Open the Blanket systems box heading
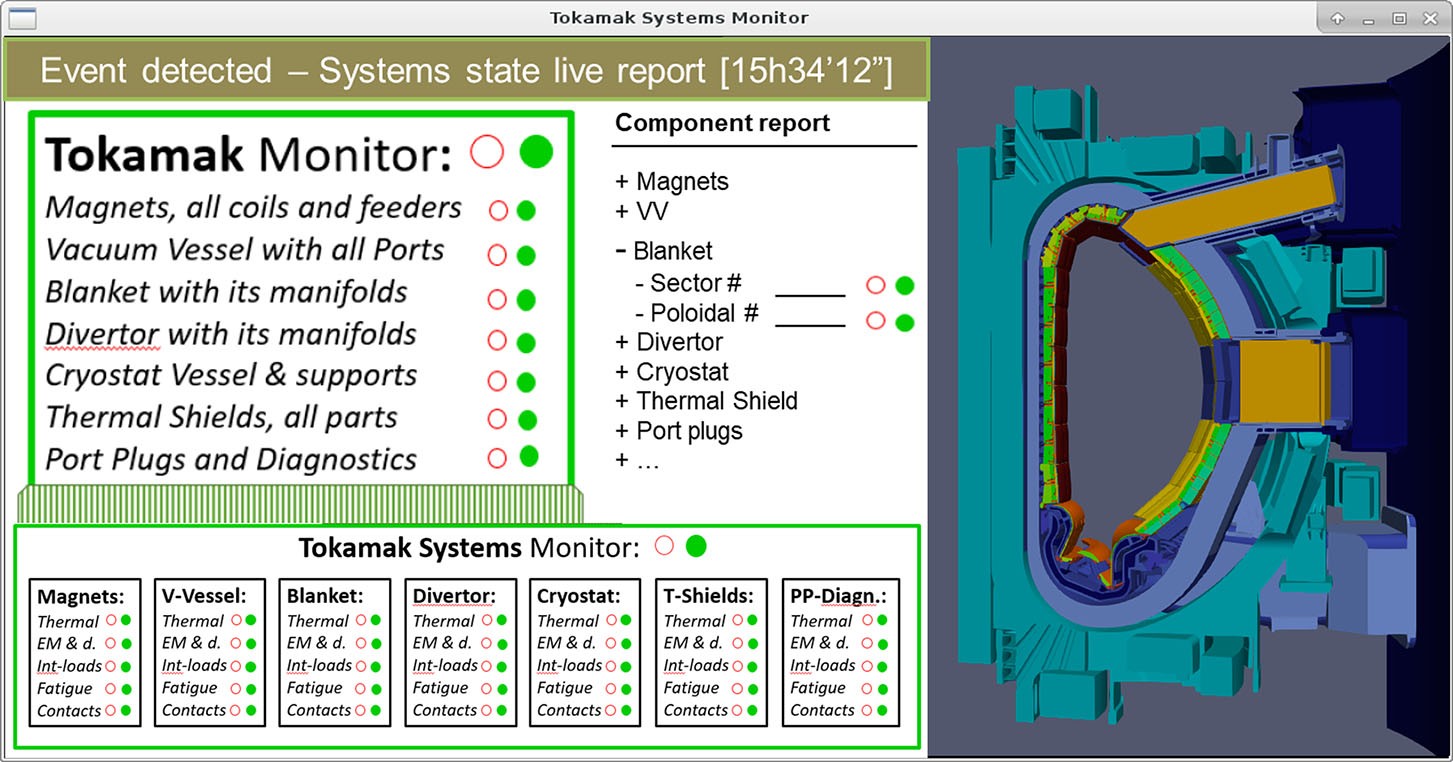The width and height of the screenshot is (1453, 762). tap(325, 597)
